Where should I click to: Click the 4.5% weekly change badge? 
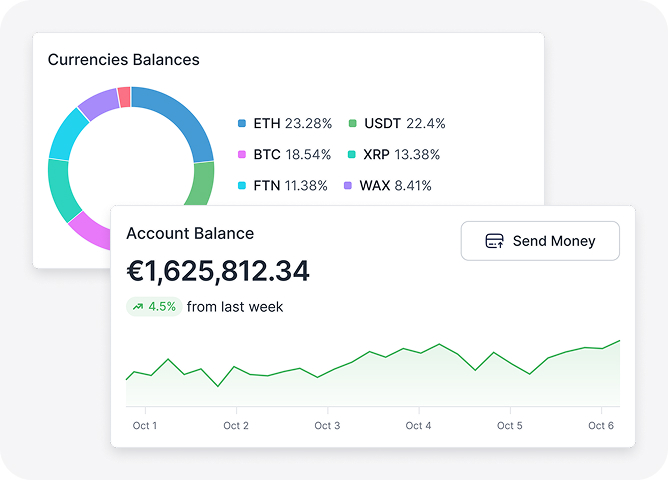point(153,307)
